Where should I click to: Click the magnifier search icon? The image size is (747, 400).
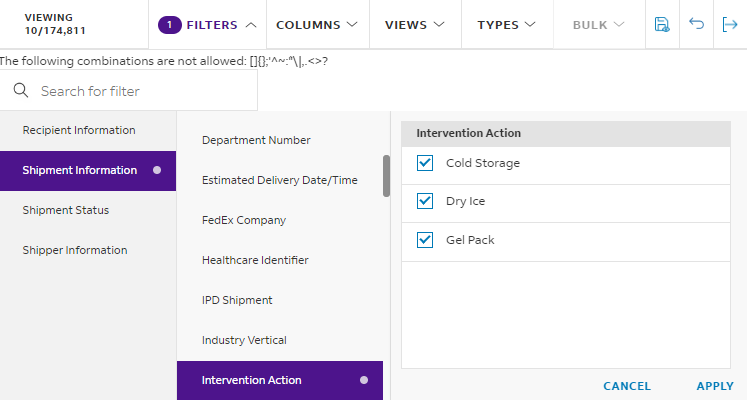click(x=20, y=90)
